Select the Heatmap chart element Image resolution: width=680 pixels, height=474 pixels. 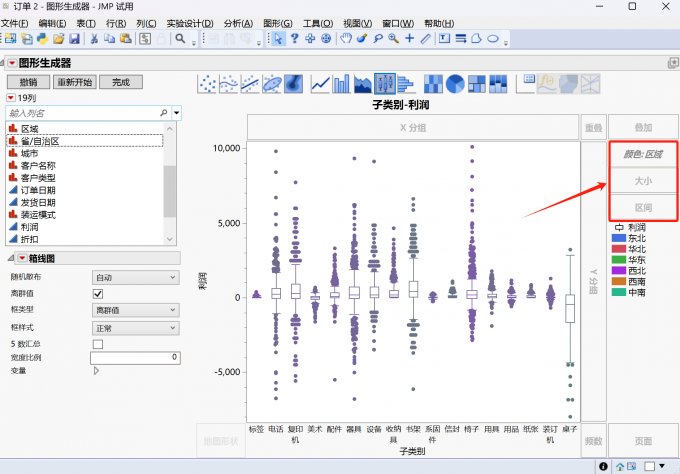[433, 84]
